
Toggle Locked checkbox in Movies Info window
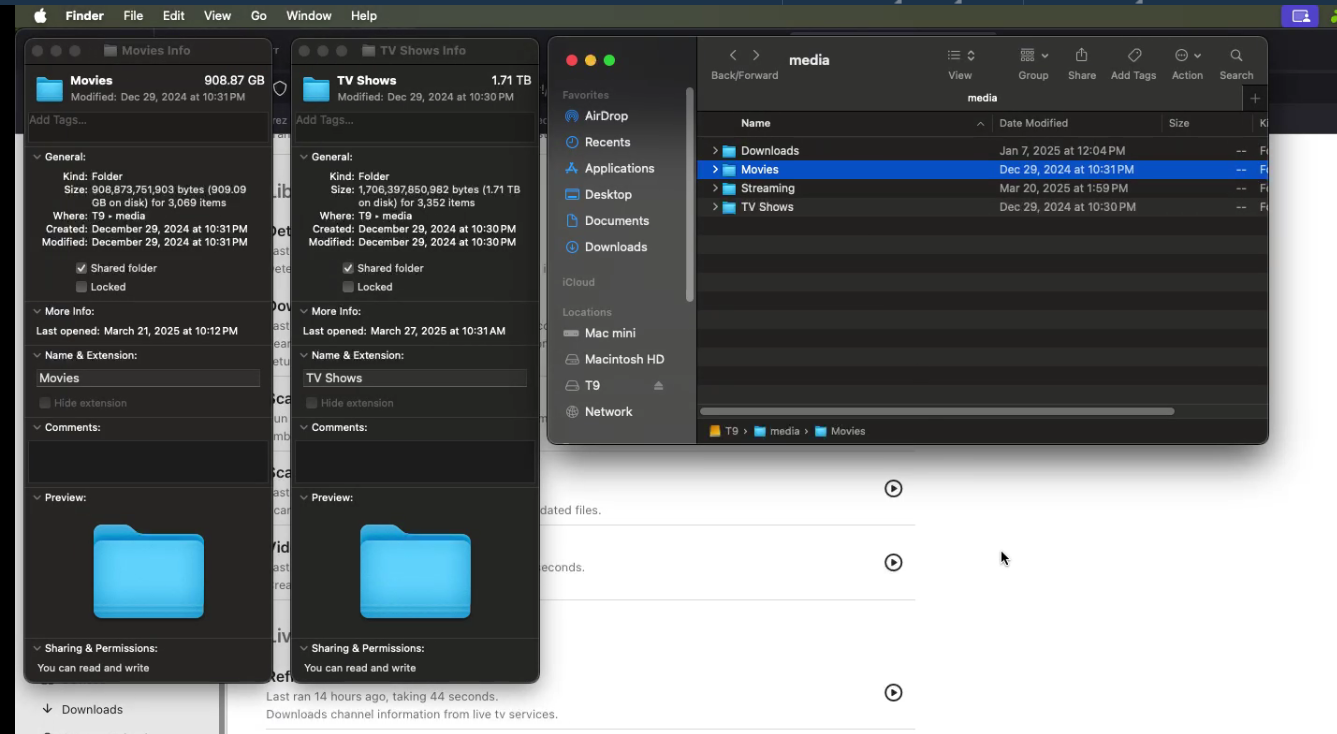82,287
